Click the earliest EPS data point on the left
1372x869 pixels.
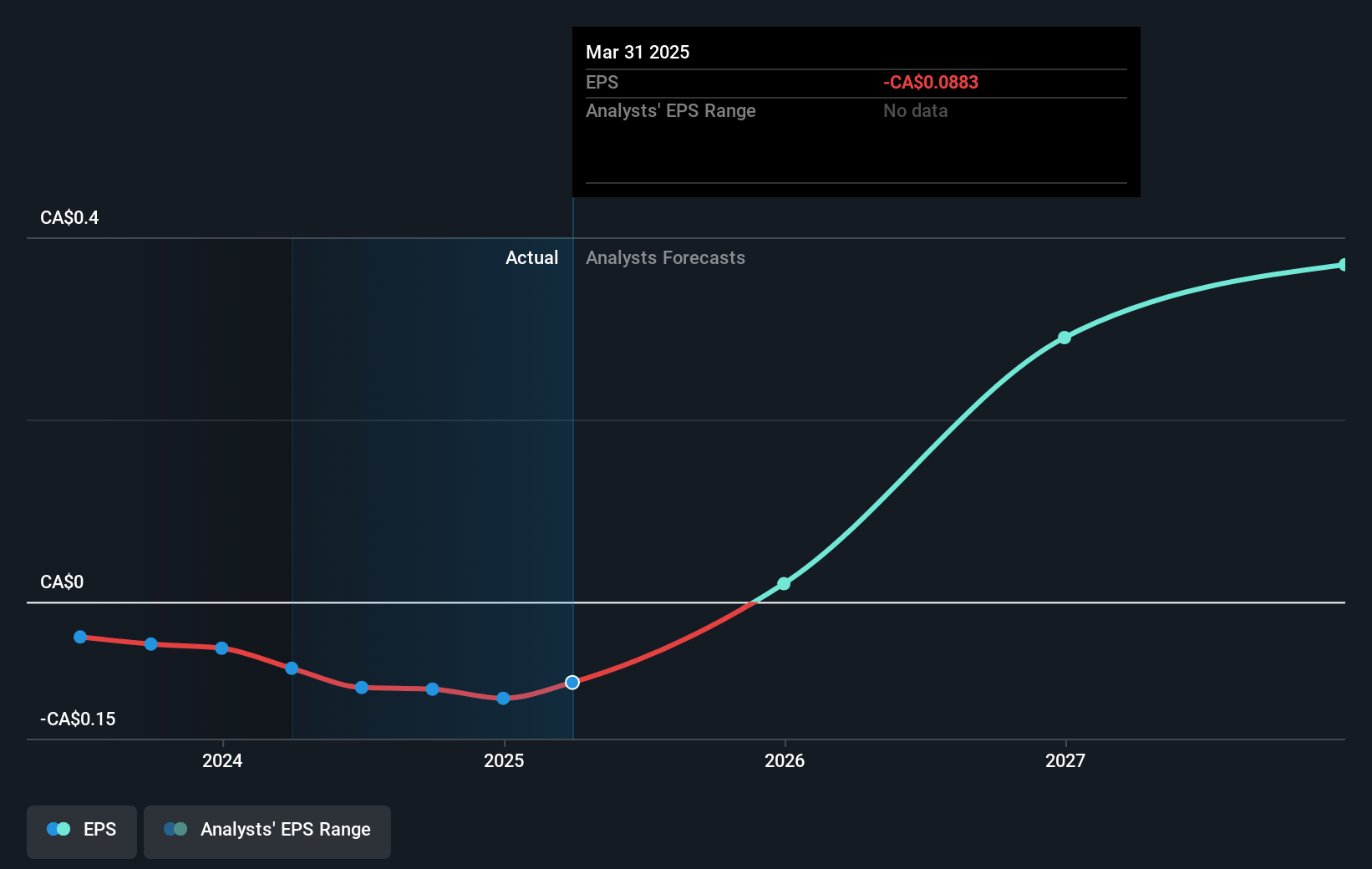coord(80,637)
